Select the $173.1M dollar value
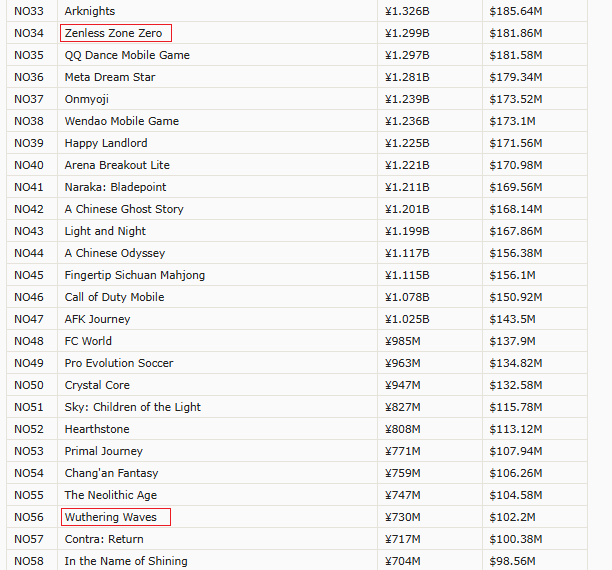 pos(512,121)
